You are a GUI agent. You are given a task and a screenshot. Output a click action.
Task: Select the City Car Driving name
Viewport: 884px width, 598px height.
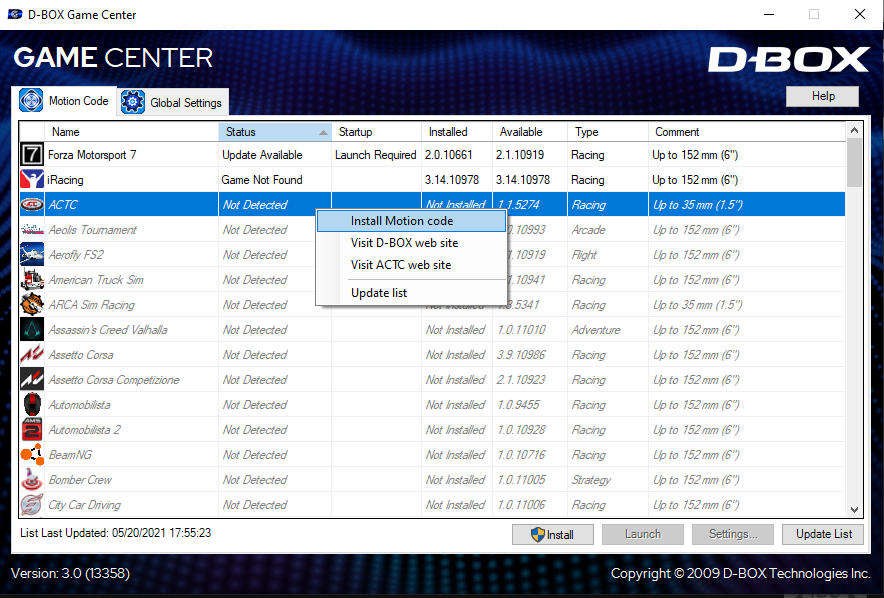85,505
